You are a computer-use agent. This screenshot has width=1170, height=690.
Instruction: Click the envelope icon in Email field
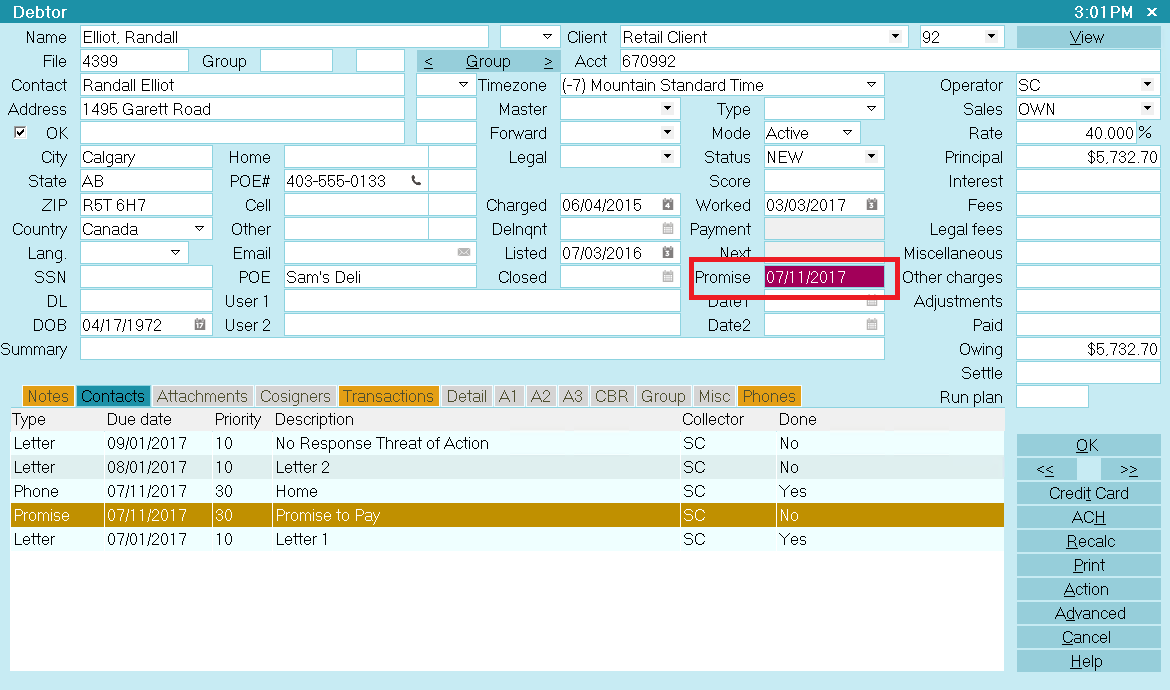point(464,253)
